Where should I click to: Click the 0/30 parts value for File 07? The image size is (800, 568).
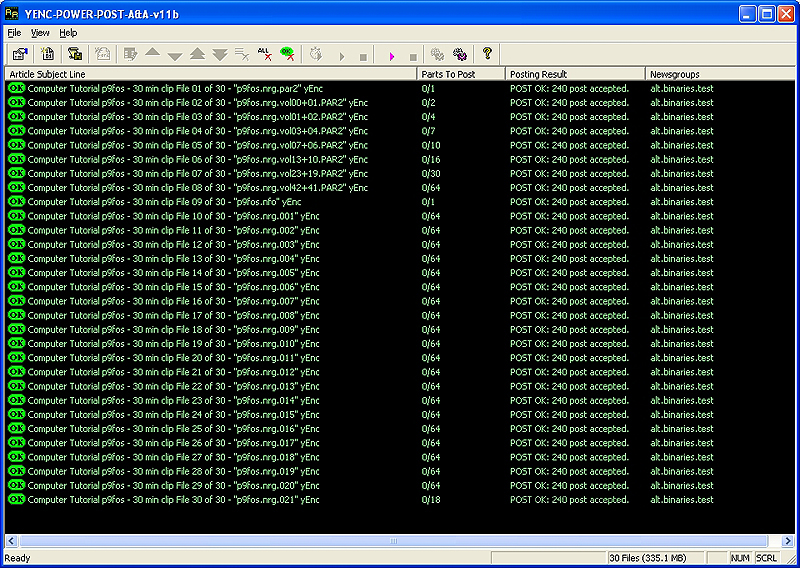[x=431, y=174]
